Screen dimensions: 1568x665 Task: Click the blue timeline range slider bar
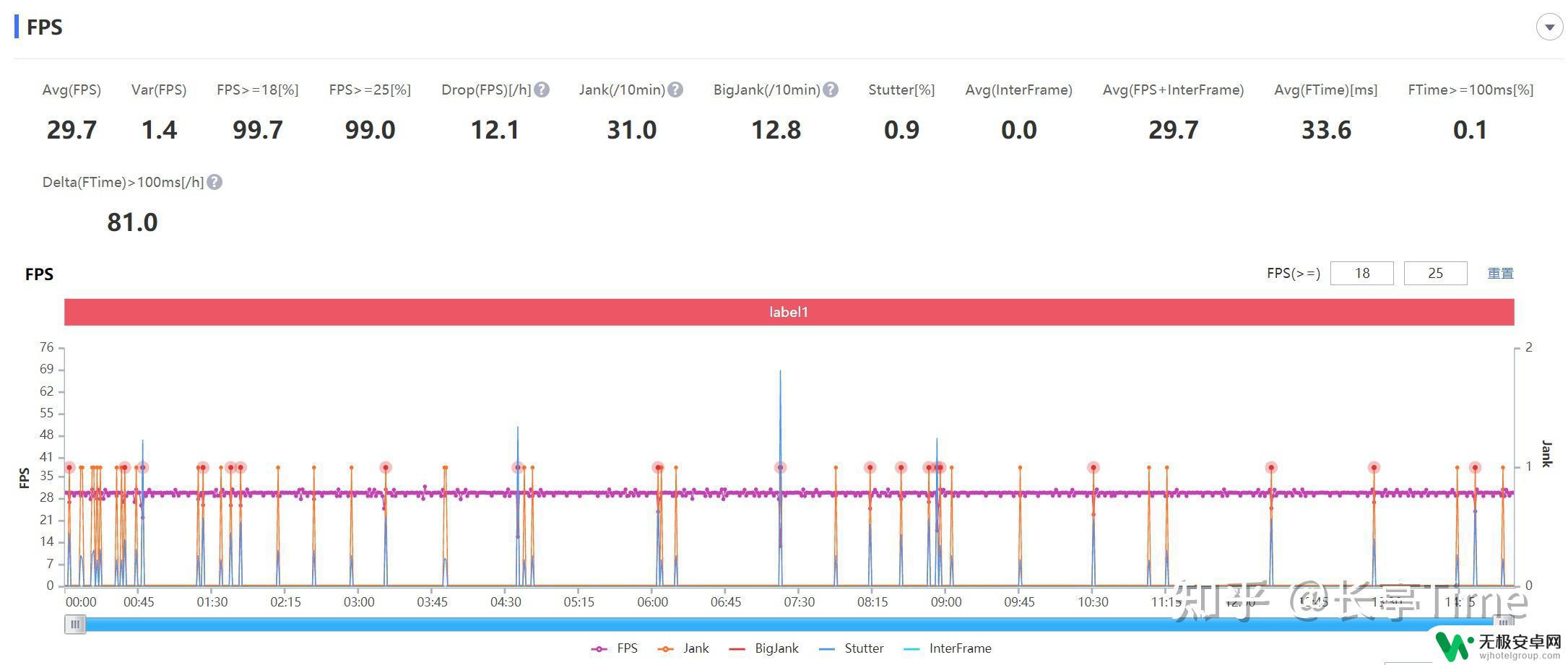click(x=789, y=624)
